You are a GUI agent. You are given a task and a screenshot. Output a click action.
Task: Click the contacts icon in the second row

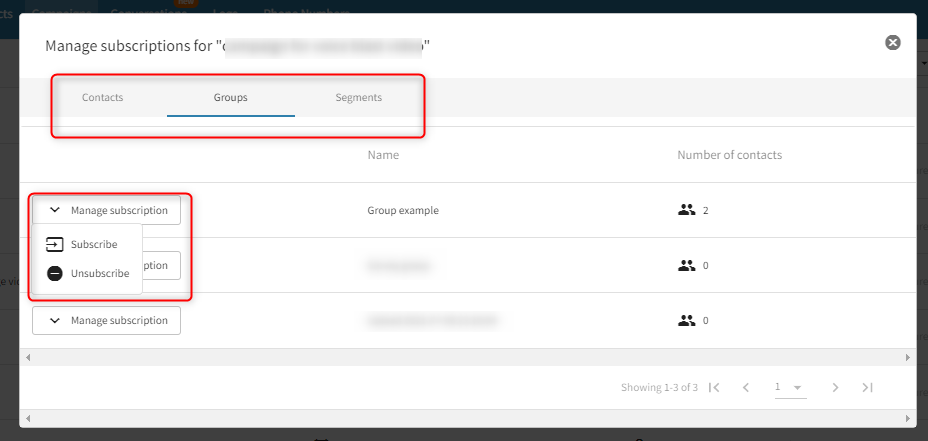tap(686, 266)
